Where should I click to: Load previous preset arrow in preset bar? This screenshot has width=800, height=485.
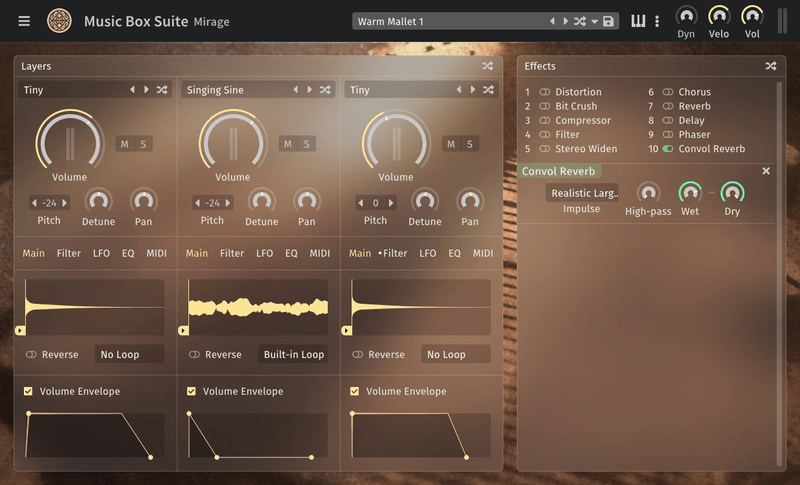[552, 21]
